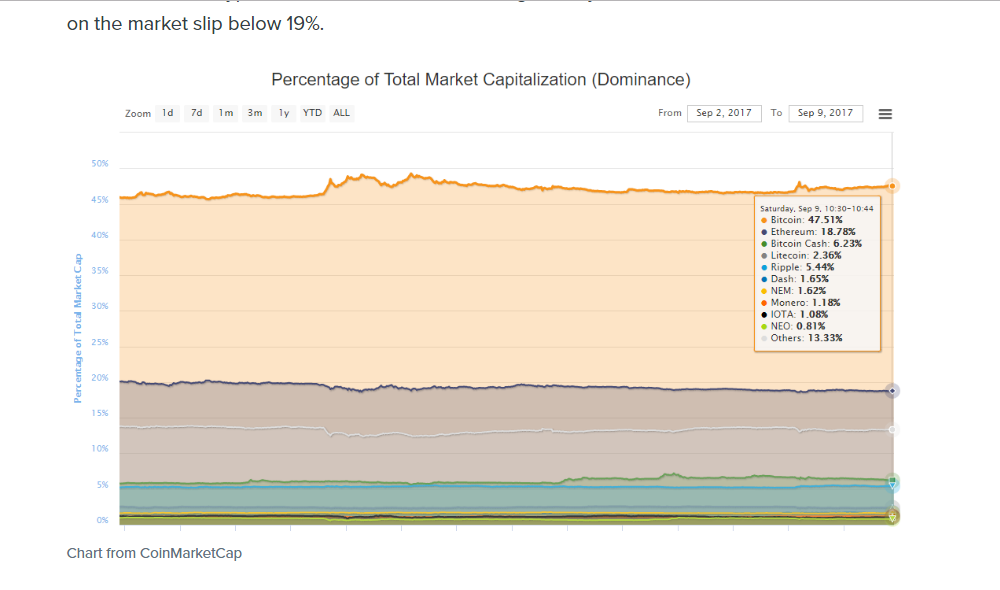1000x590 pixels.
Task: Select the 1m zoom option
Action: pyautogui.click(x=226, y=113)
